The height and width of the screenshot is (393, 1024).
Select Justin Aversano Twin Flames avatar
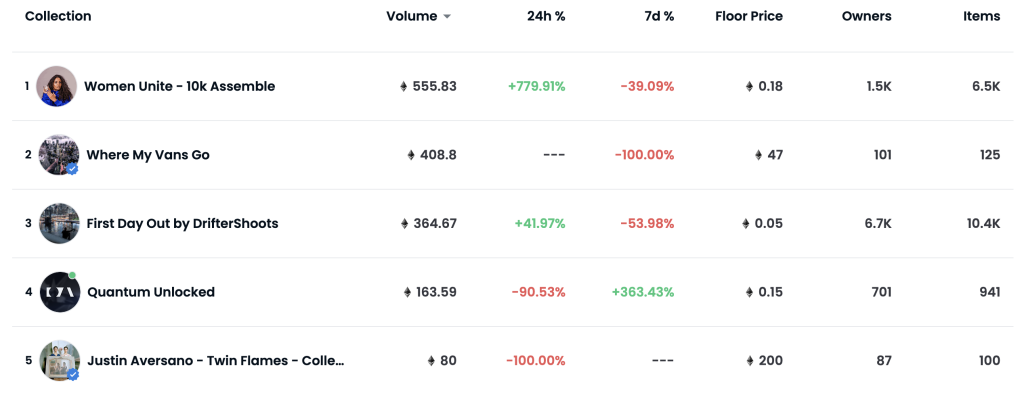point(59,360)
